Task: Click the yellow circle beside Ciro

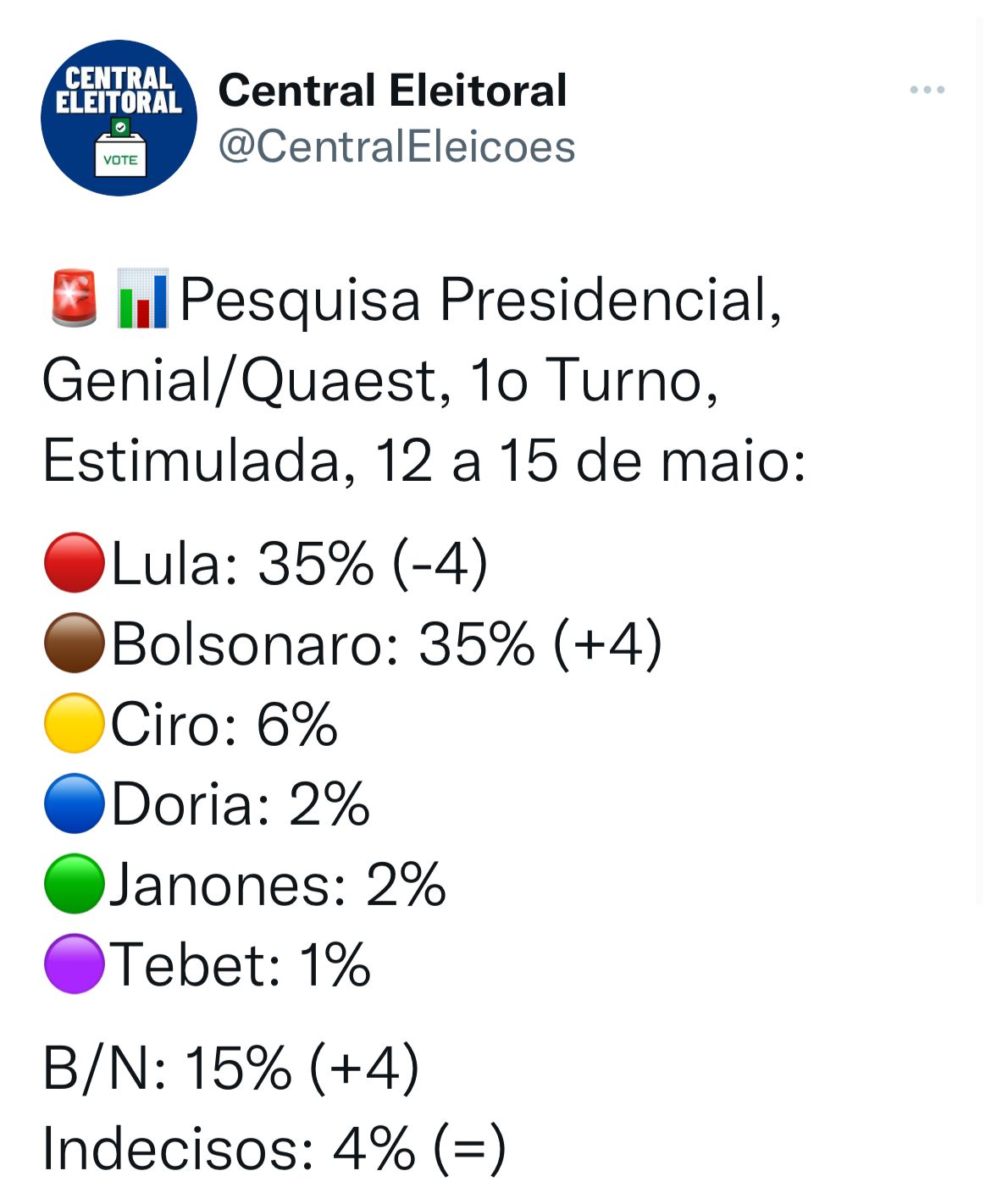Action: pos(74,723)
